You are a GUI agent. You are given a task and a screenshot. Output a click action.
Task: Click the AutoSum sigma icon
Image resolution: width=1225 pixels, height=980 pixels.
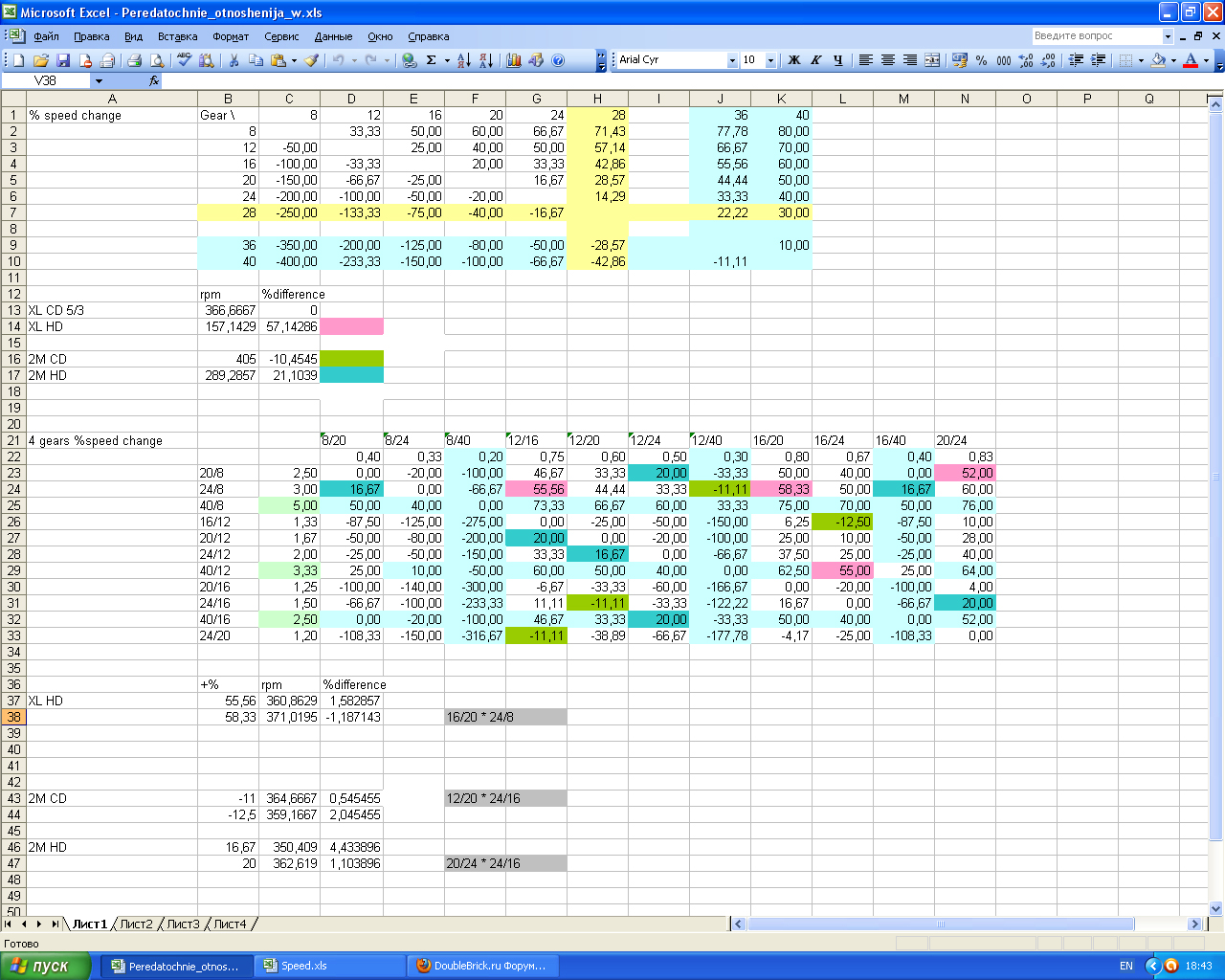(x=432, y=60)
